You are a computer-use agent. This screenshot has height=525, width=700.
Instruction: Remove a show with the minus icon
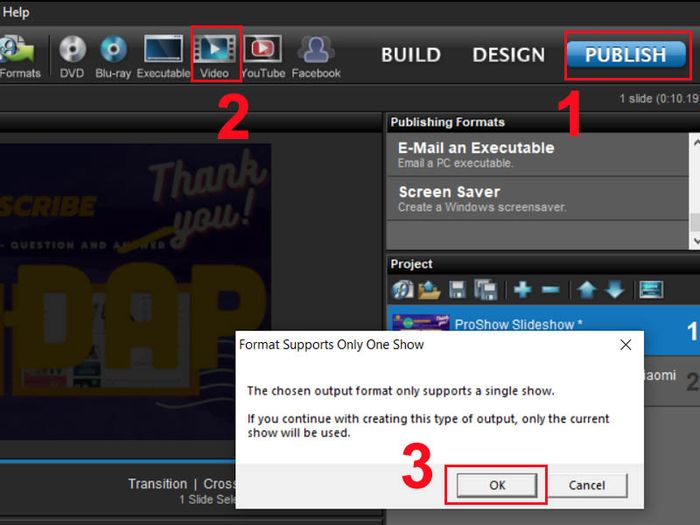(550, 290)
